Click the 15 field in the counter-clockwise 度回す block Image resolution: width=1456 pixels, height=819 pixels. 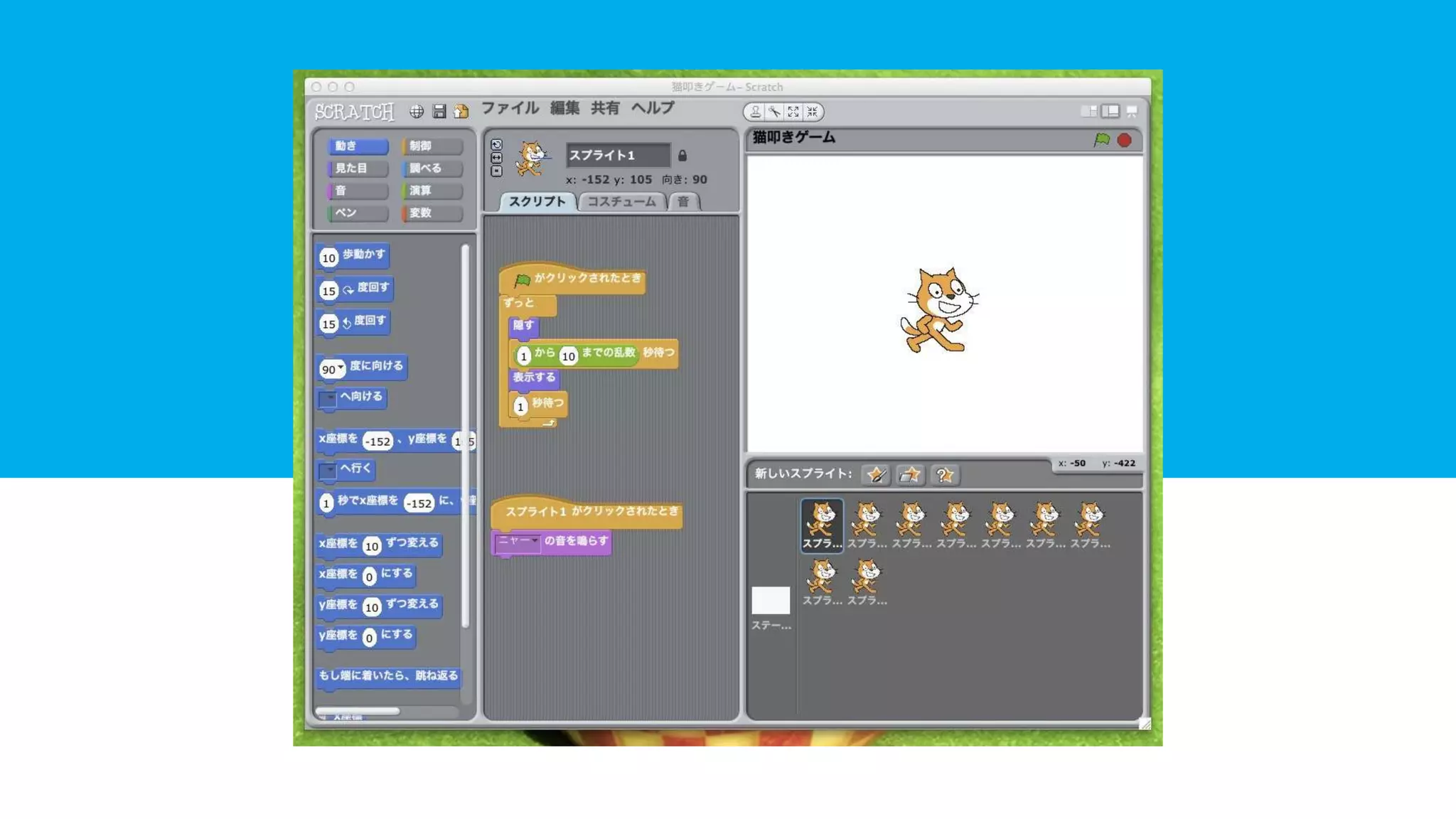pos(328,324)
